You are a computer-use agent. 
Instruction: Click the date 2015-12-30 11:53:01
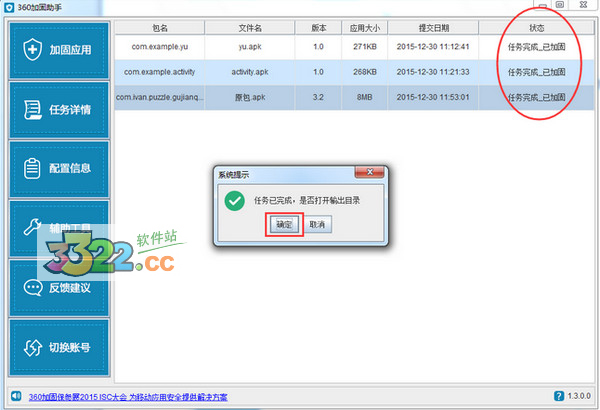click(x=433, y=97)
